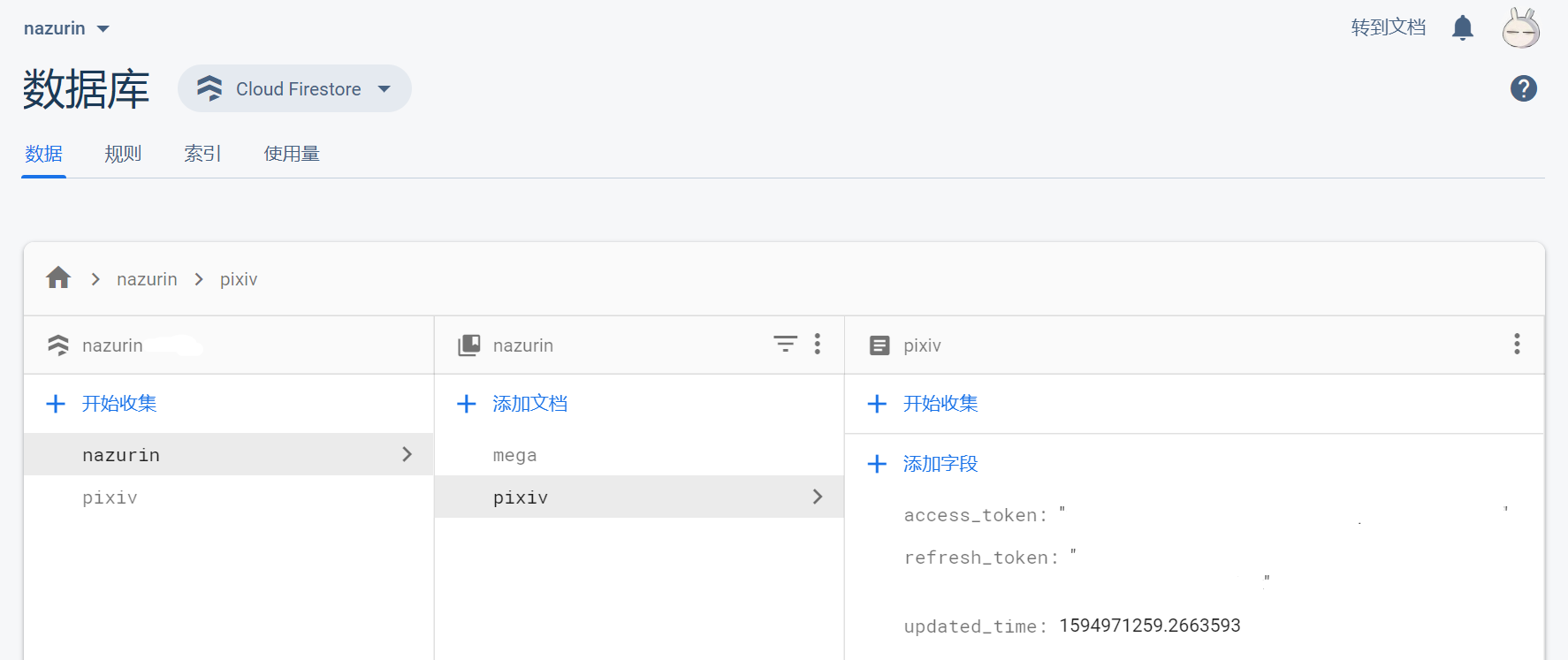Open the help question mark icon
Image resolution: width=1568 pixels, height=660 pixels.
1523,88
